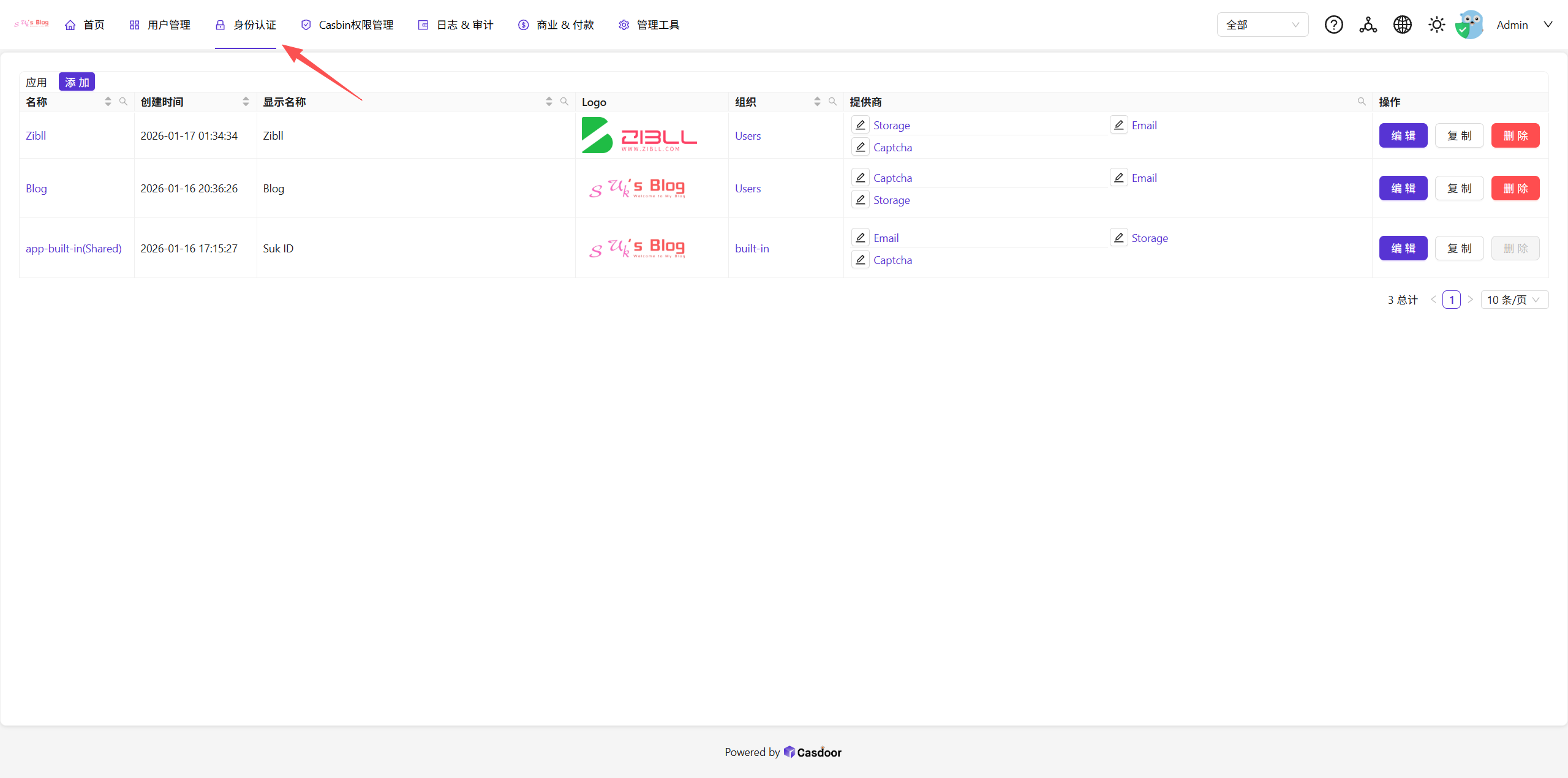1568x778 pixels.
Task: Open the 用户管理 menu
Action: tap(160, 25)
